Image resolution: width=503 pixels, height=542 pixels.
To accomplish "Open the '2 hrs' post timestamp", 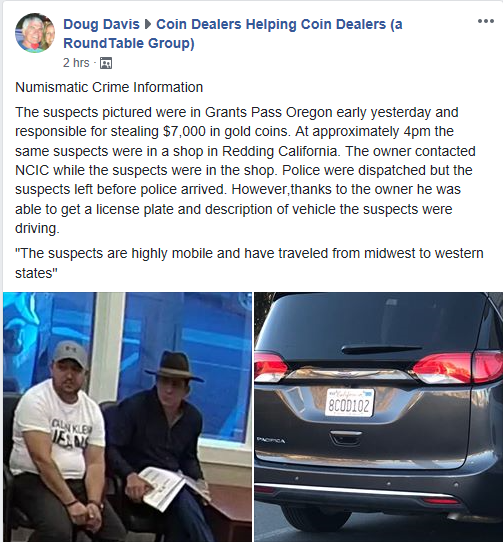I will 76,63.
